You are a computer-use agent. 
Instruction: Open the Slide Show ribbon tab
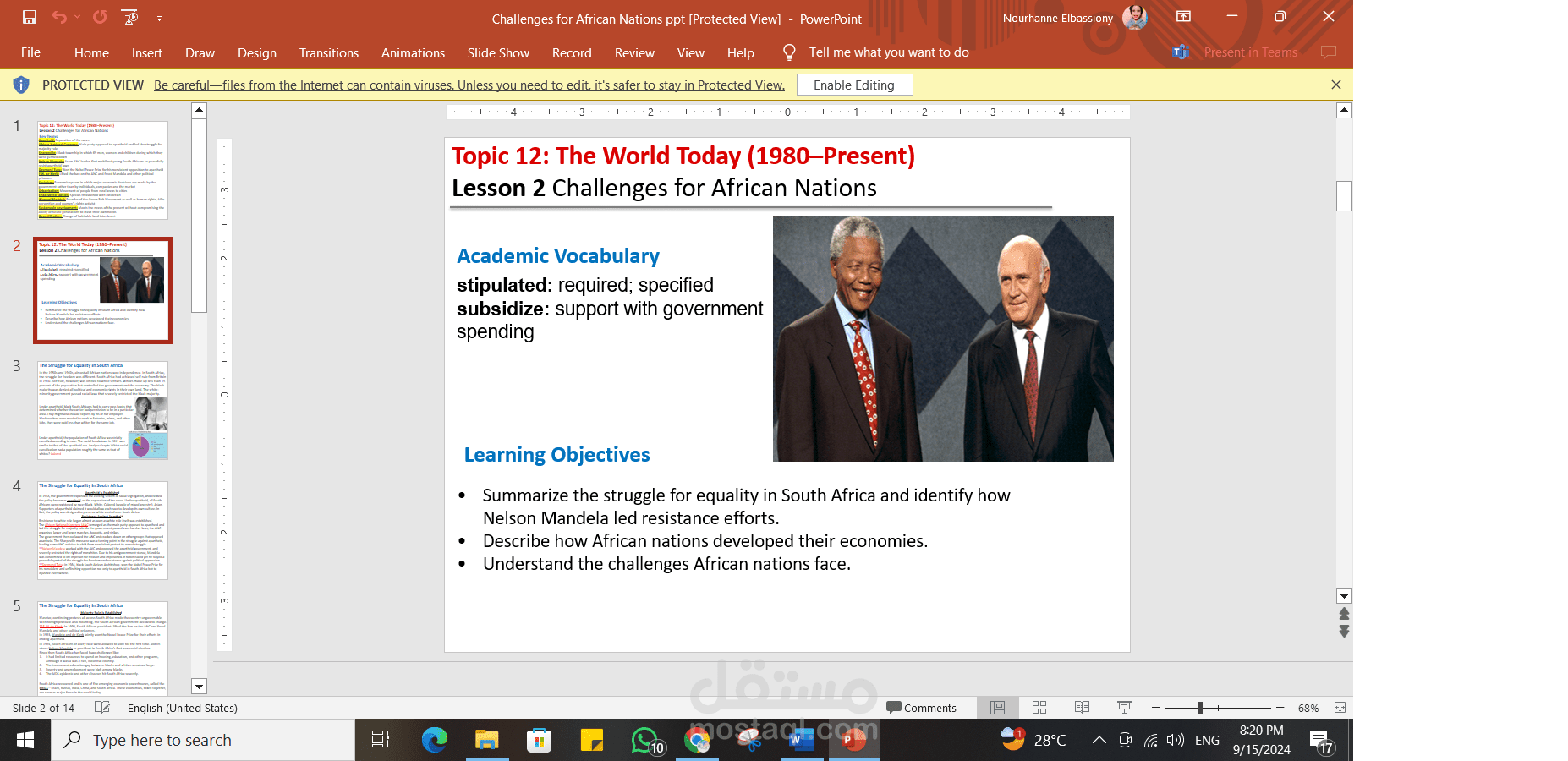click(498, 52)
